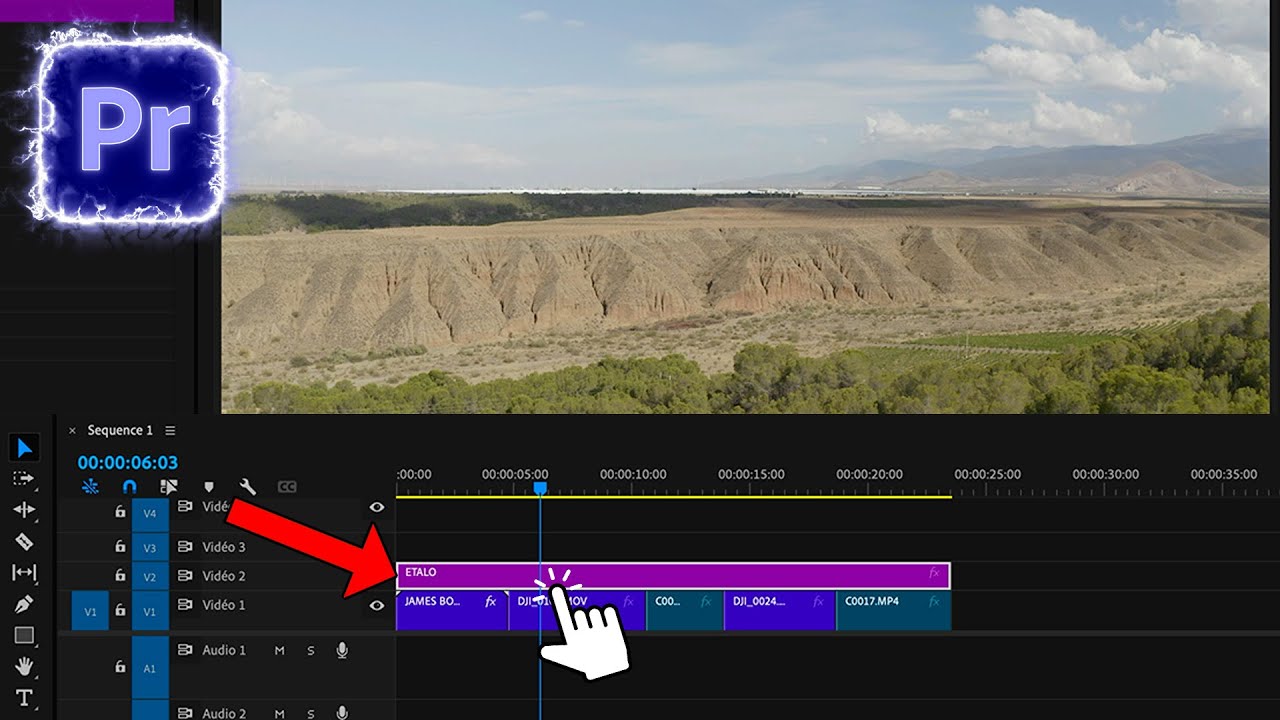The height and width of the screenshot is (720, 1280).
Task: Hide Vidéo 1 track output eye
Action: 377,605
